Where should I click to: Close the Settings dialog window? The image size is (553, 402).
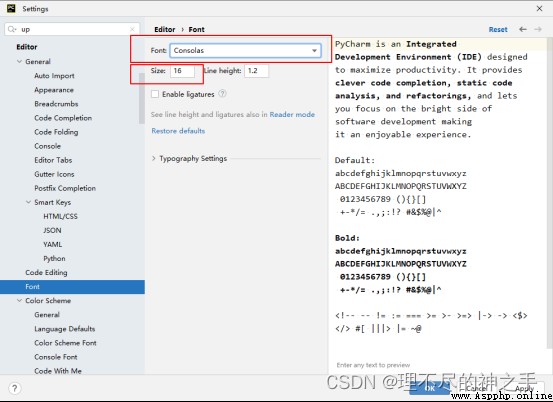coord(539,8)
